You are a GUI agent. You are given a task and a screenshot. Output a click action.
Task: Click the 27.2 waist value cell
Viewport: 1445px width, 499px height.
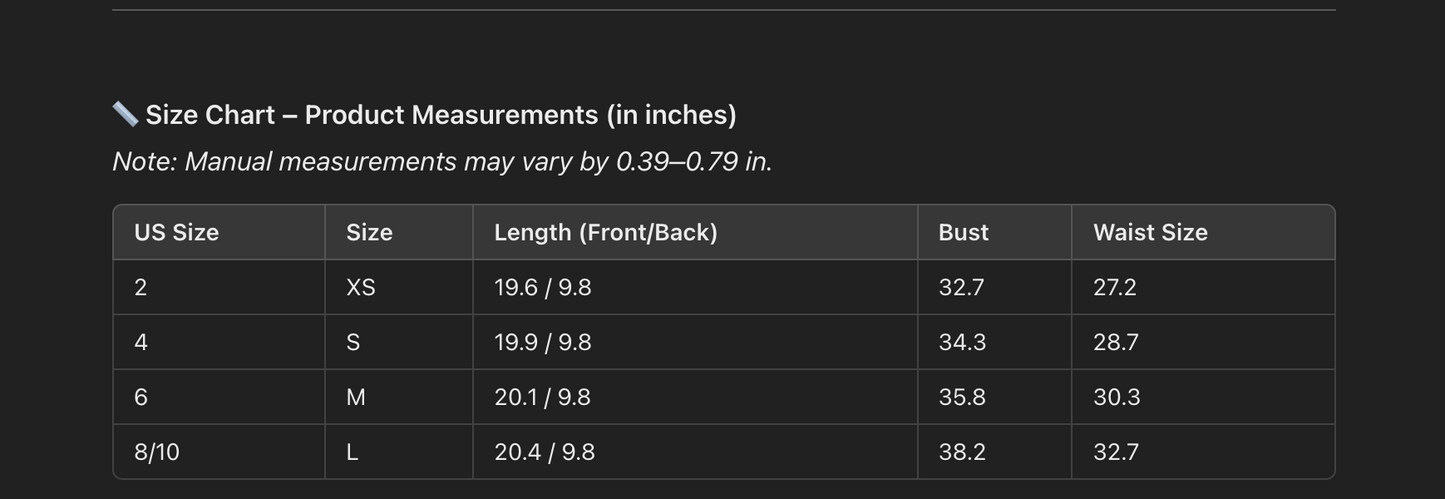(1203, 287)
